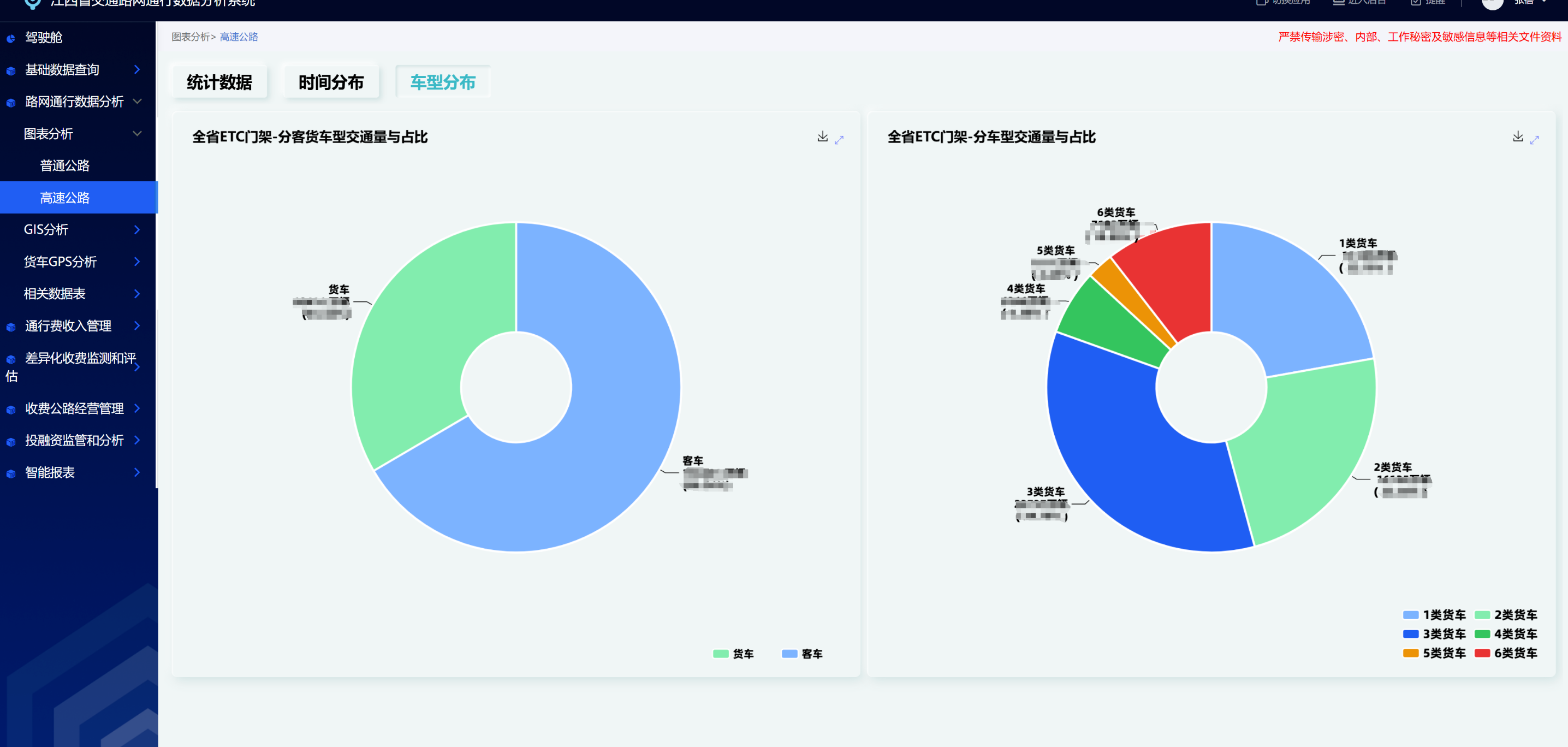The image size is (1568, 747).
Task: Click the 高速公路 breadcrumb link
Action: pyautogui.click(x=239, y=37)
